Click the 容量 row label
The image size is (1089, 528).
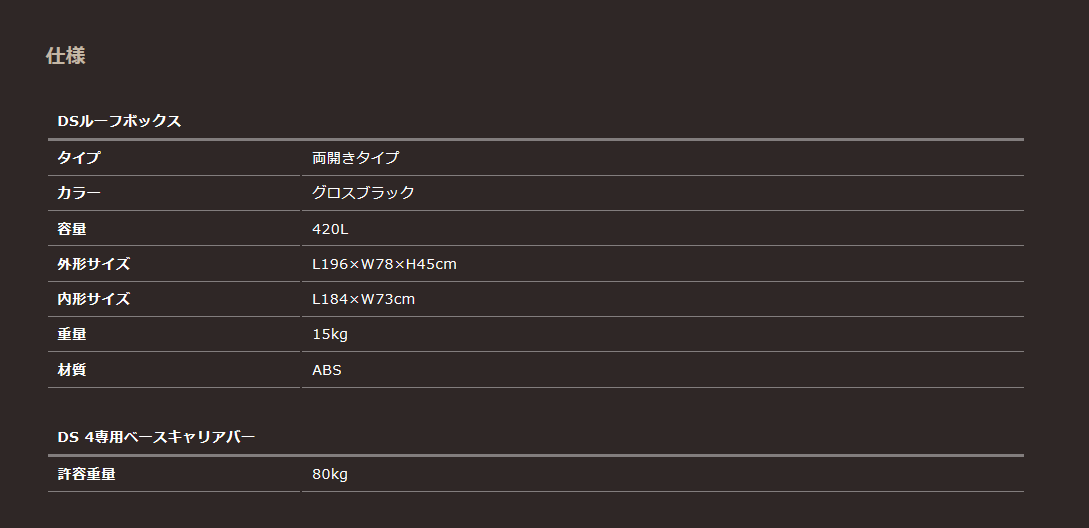point(72,229)
